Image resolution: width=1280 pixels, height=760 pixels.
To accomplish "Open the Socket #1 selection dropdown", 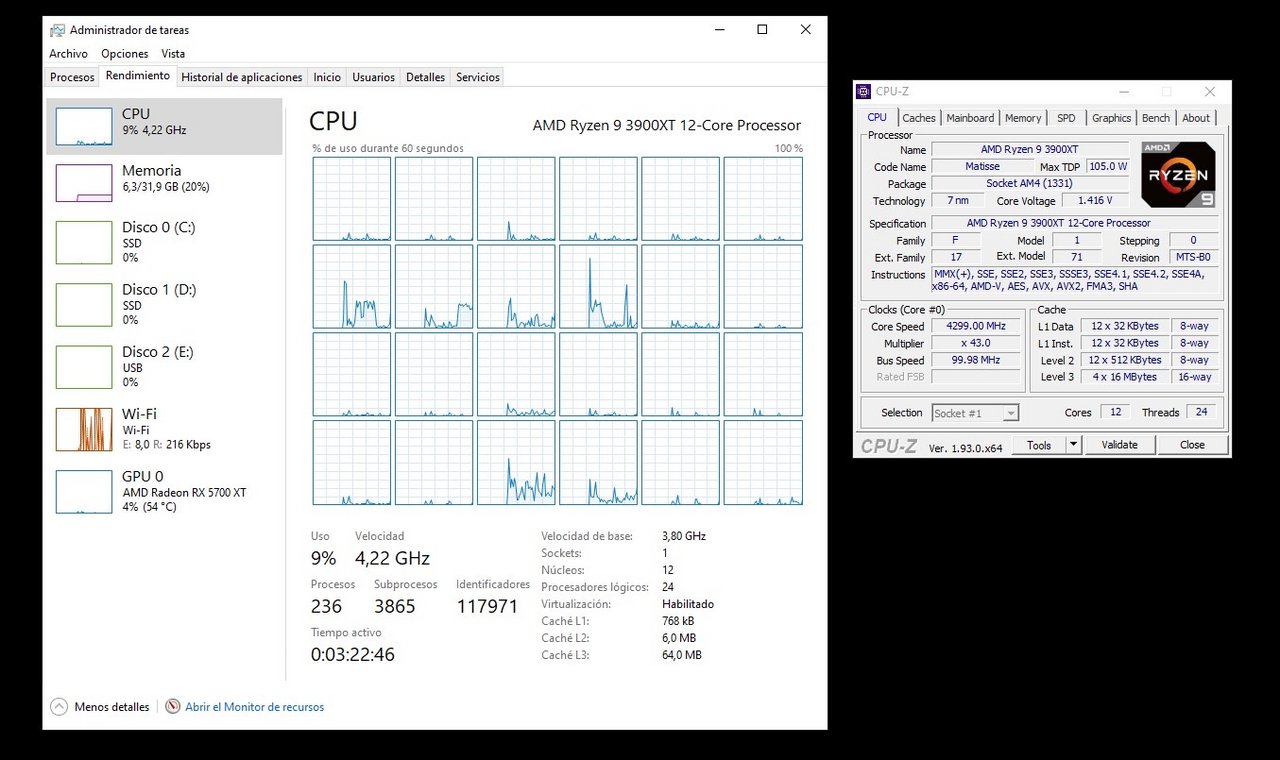I will pos(975,413).
